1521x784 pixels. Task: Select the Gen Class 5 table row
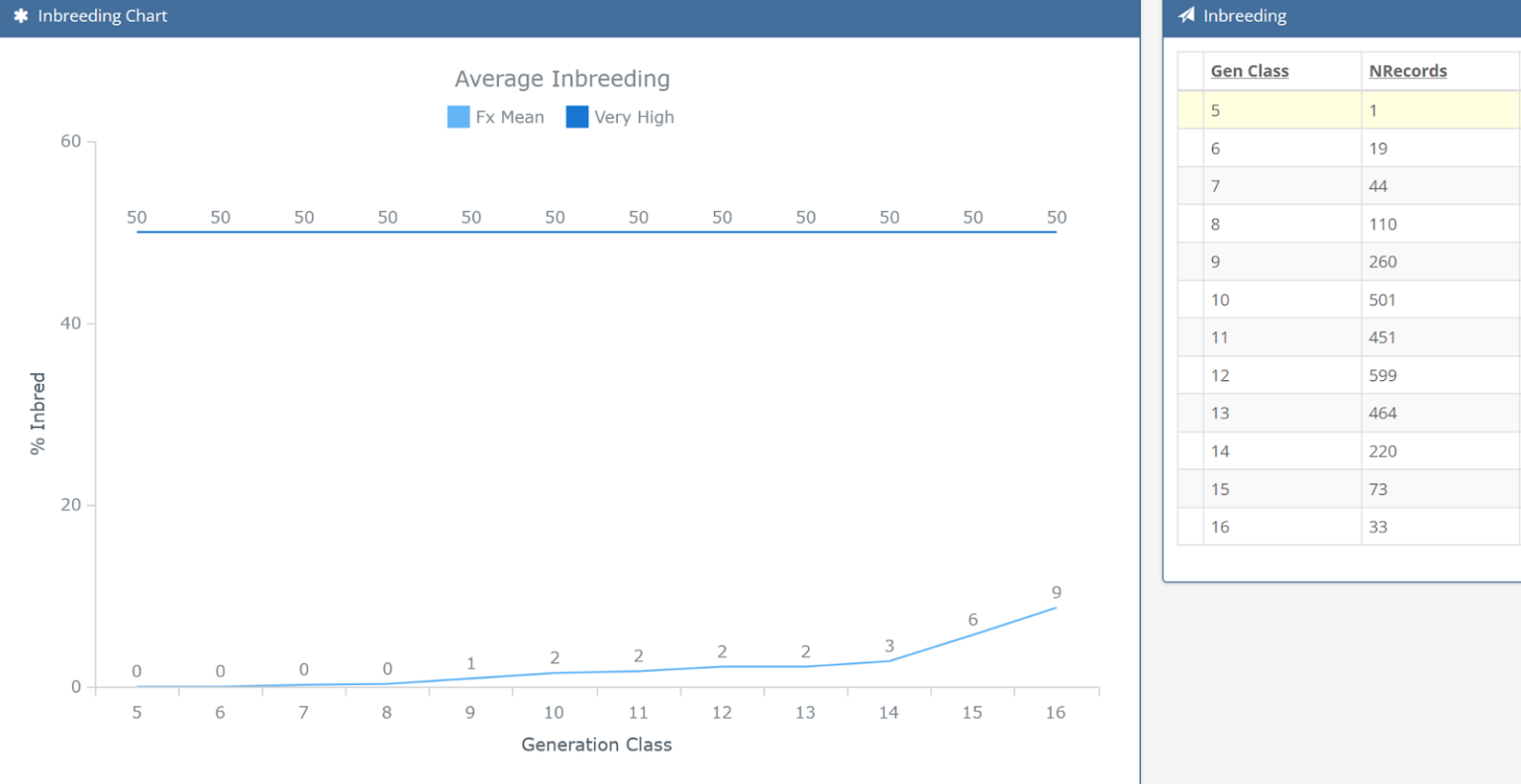pyautogui.click(x=1347, y=111)
